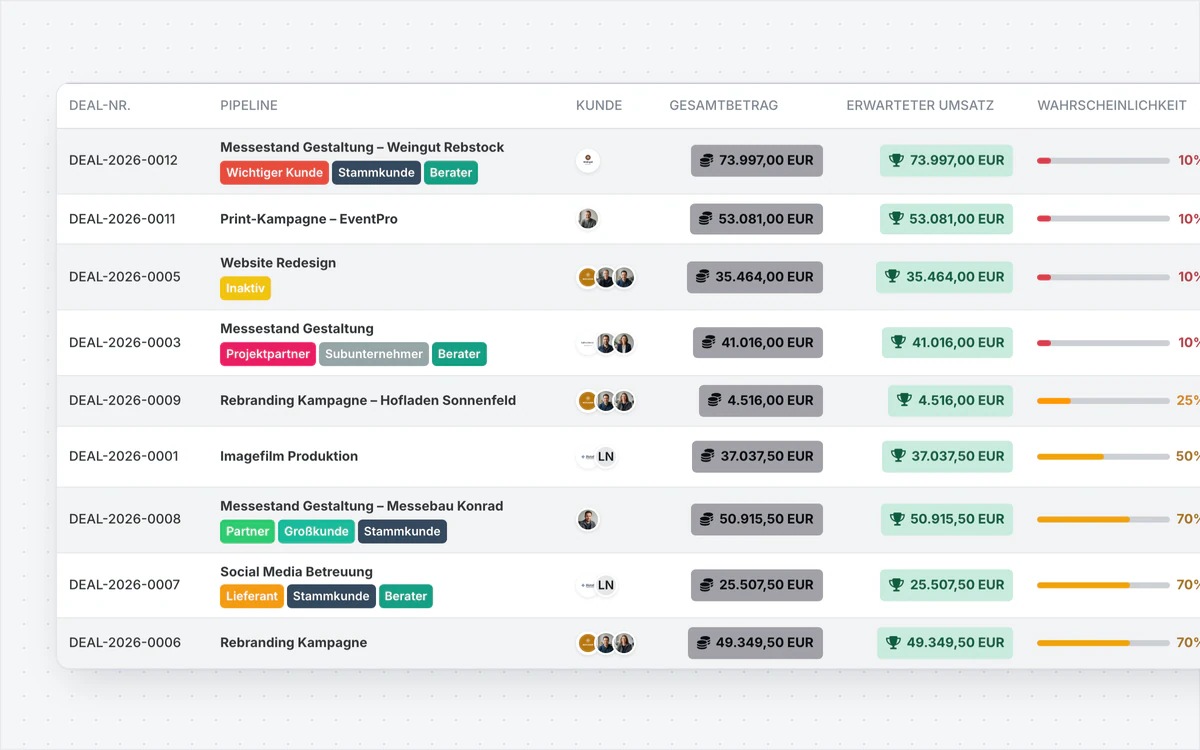
Task: Click the customer avatar for DEAL-2026-0011
Action: tap(588, 219)
